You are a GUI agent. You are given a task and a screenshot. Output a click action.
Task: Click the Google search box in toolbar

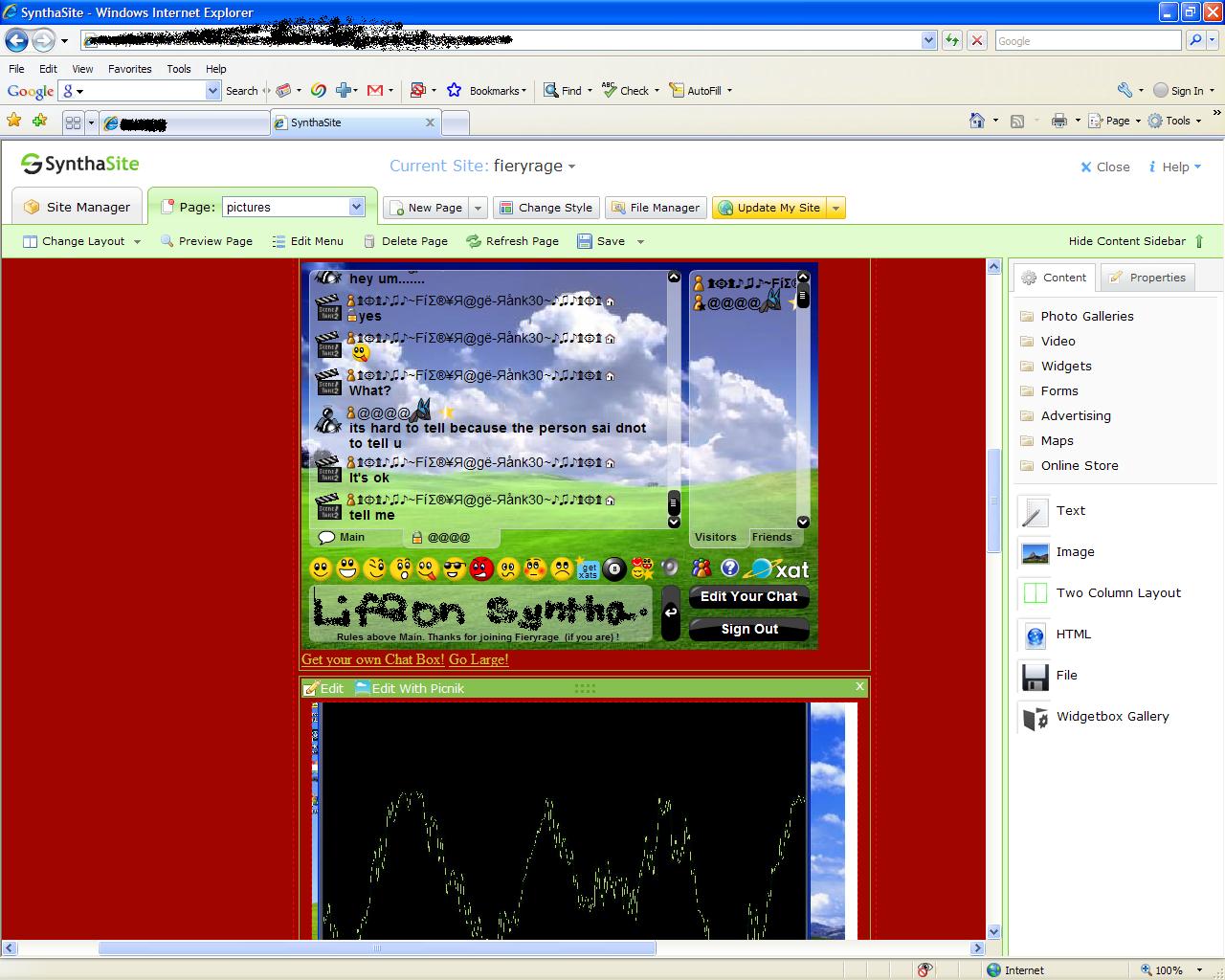pos(140,91)
